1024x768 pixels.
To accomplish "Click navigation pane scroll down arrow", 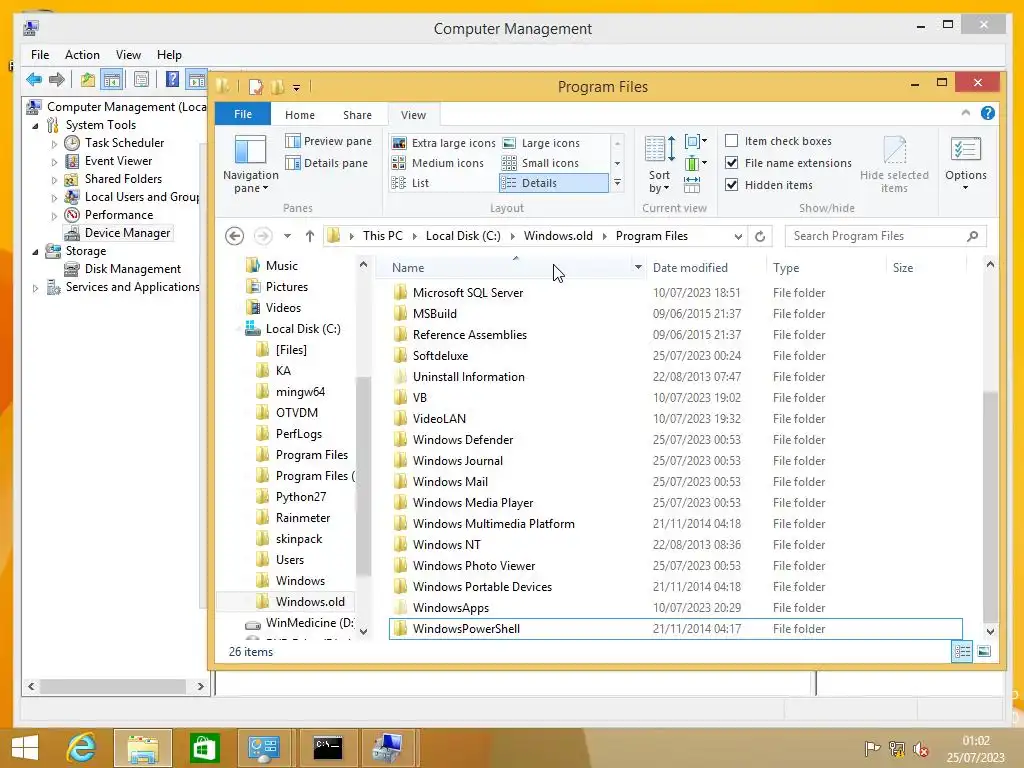I will (364, 631).
